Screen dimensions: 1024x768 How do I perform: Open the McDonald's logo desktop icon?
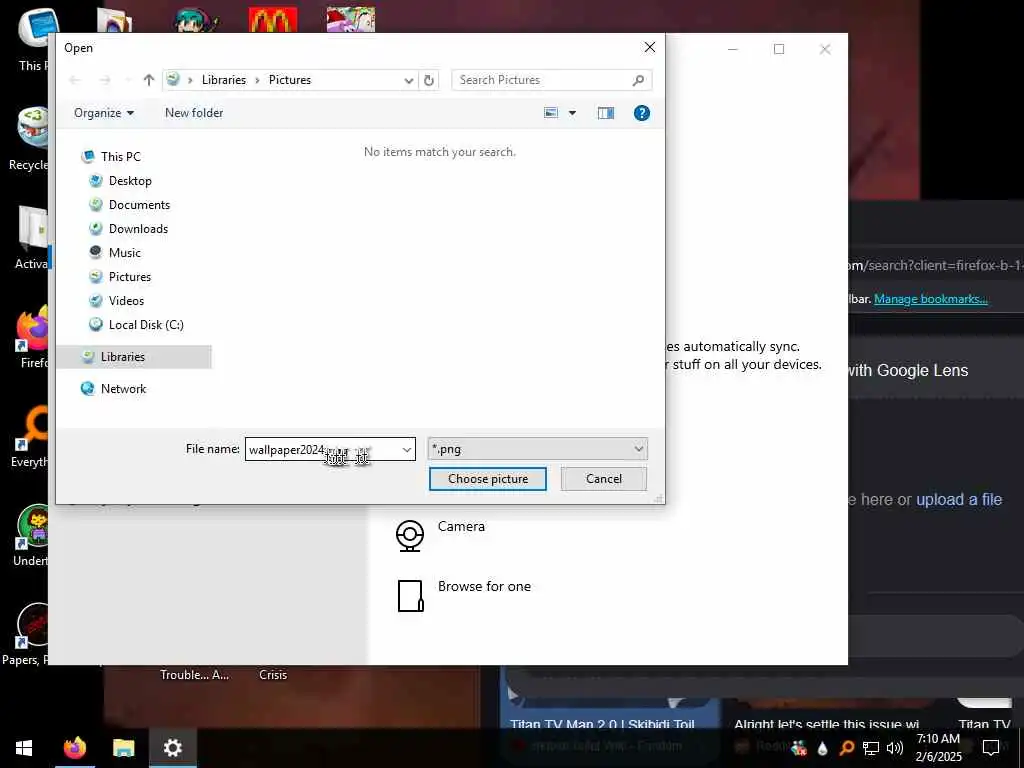(273, 20)
